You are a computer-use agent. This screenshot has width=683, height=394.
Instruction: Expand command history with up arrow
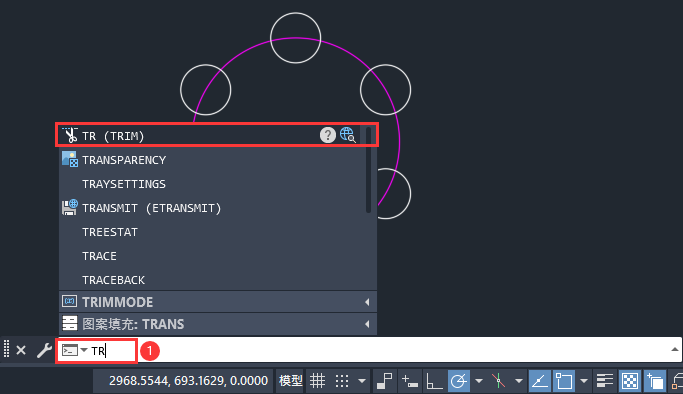(x=674, y=349)
